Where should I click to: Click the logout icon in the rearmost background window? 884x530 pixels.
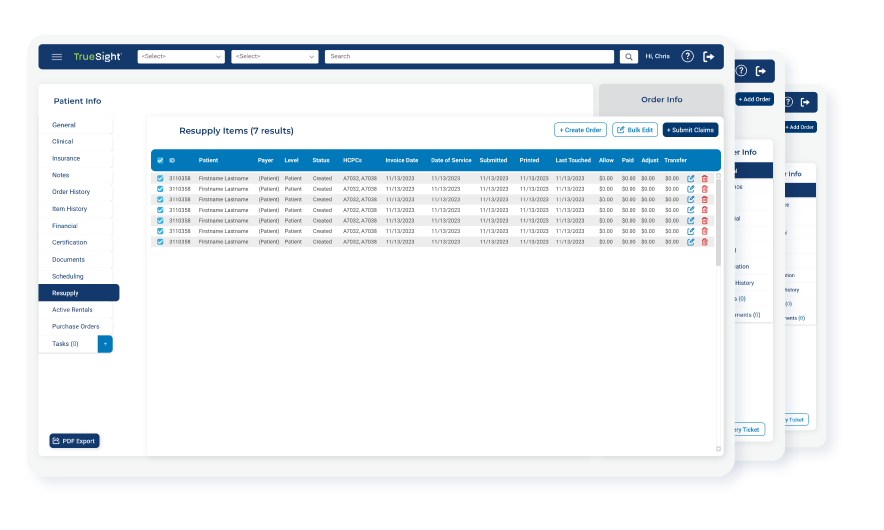pos(805,102)
